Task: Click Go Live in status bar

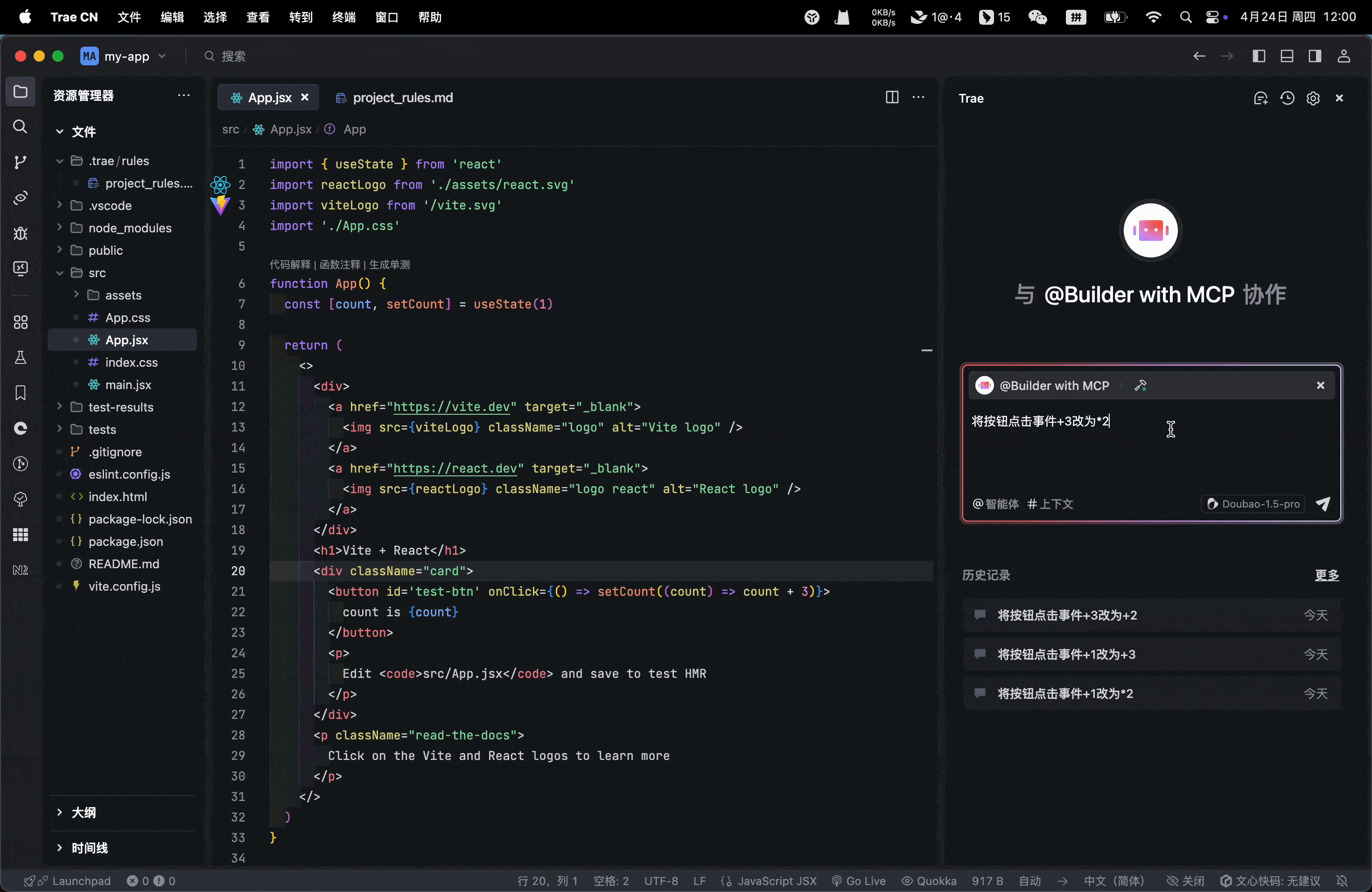Action: click(x=859, y=880)
